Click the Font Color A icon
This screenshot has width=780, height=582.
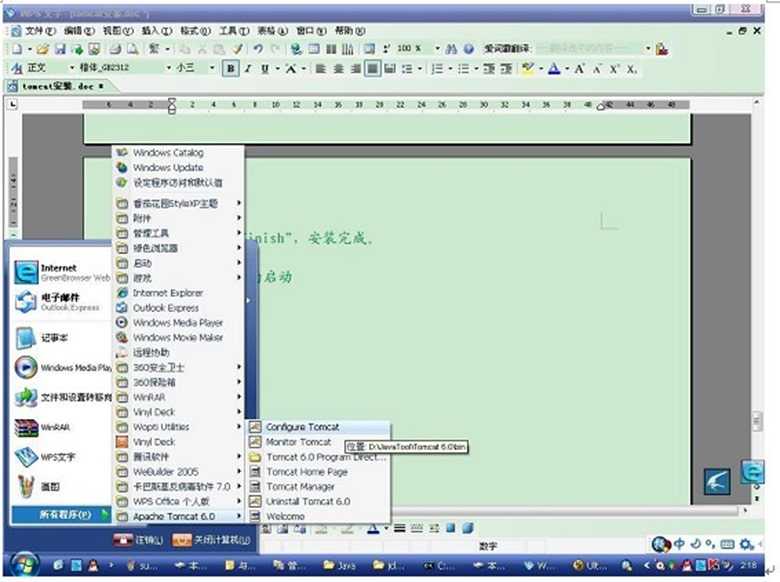pos(554,69)
